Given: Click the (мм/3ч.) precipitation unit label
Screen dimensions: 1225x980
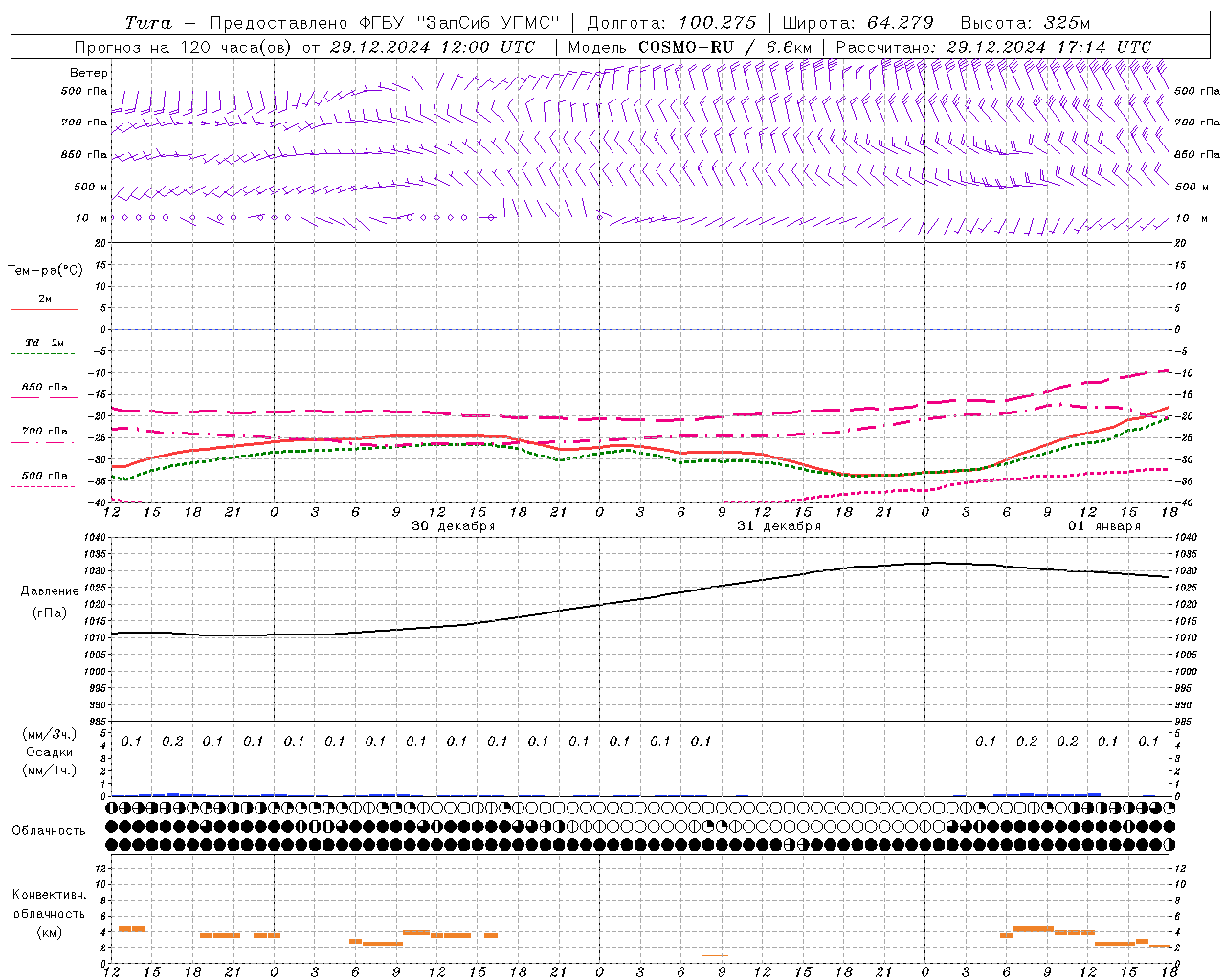Looking at the screenshot, I should click(50, 734).
